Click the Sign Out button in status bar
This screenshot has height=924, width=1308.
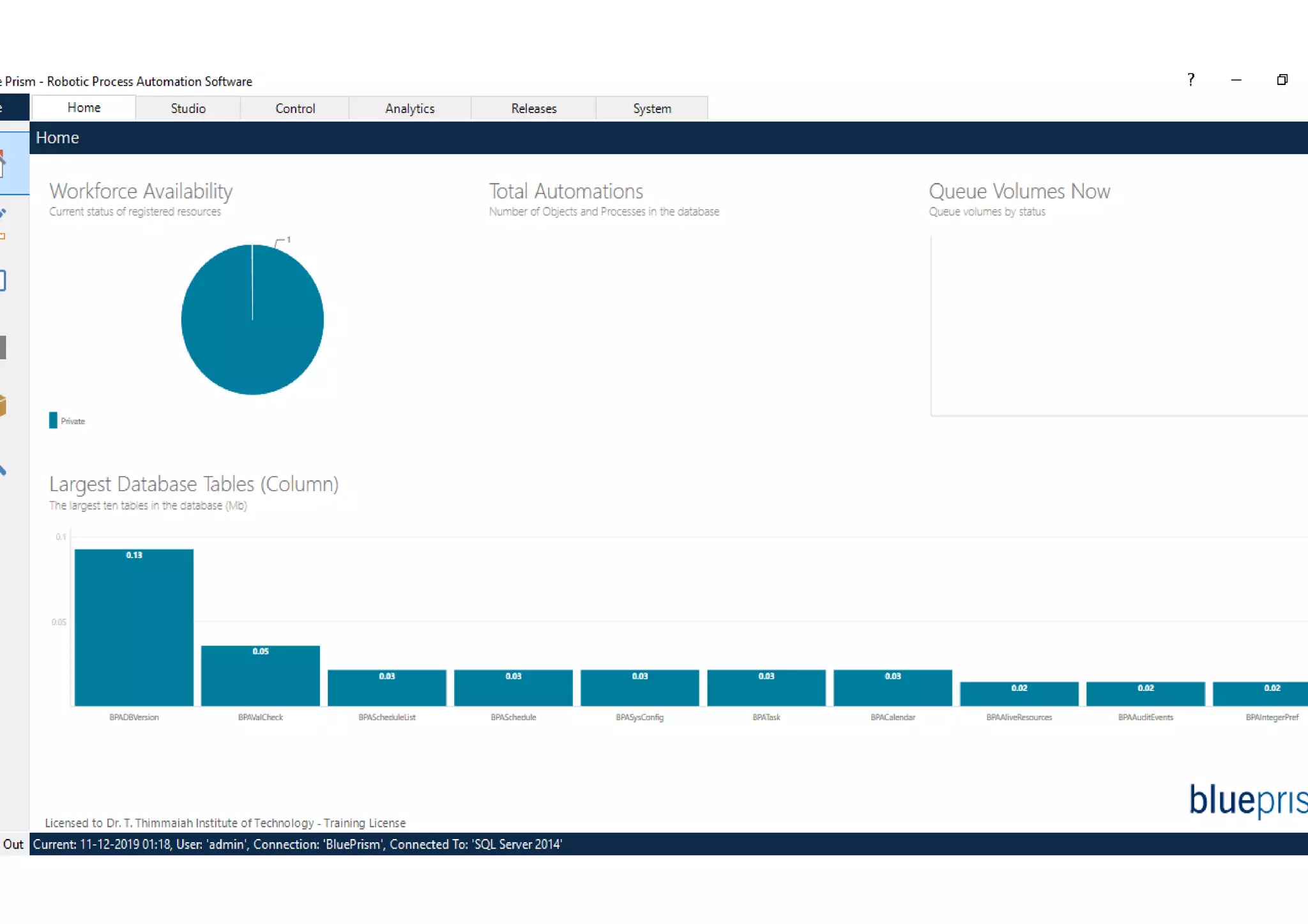point(13,844)
